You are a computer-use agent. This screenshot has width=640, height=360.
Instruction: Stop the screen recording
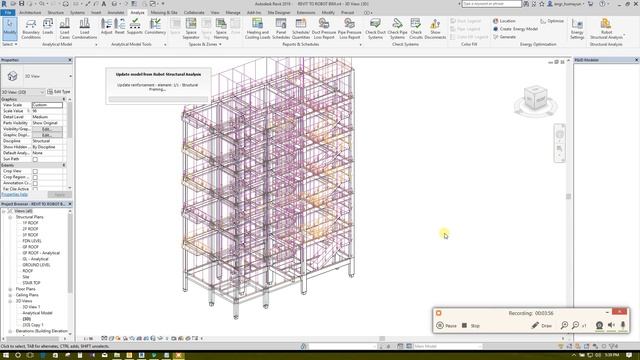tap(471, 326)
